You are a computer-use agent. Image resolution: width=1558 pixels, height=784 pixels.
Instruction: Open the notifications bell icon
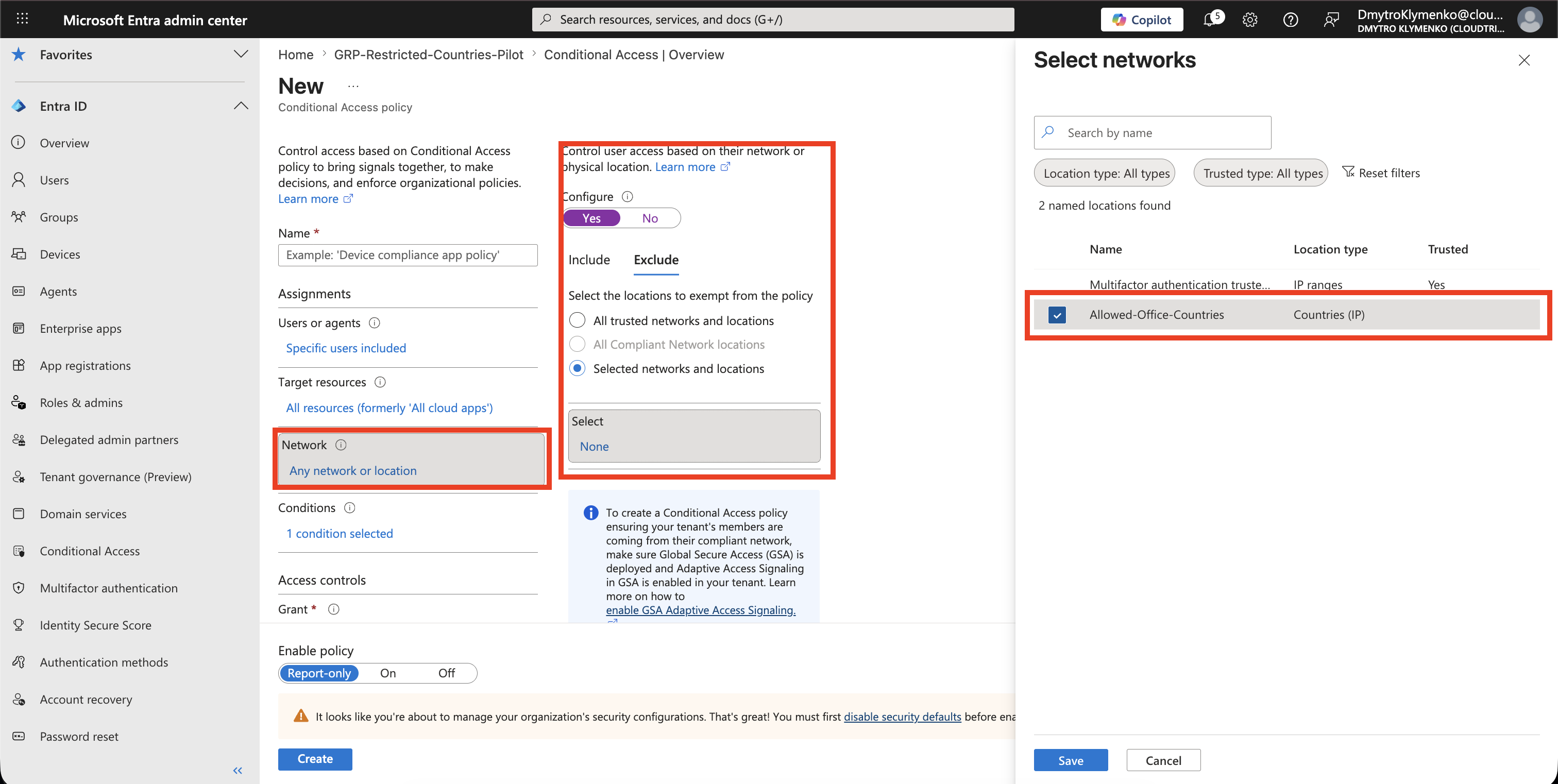[1210, 20]
